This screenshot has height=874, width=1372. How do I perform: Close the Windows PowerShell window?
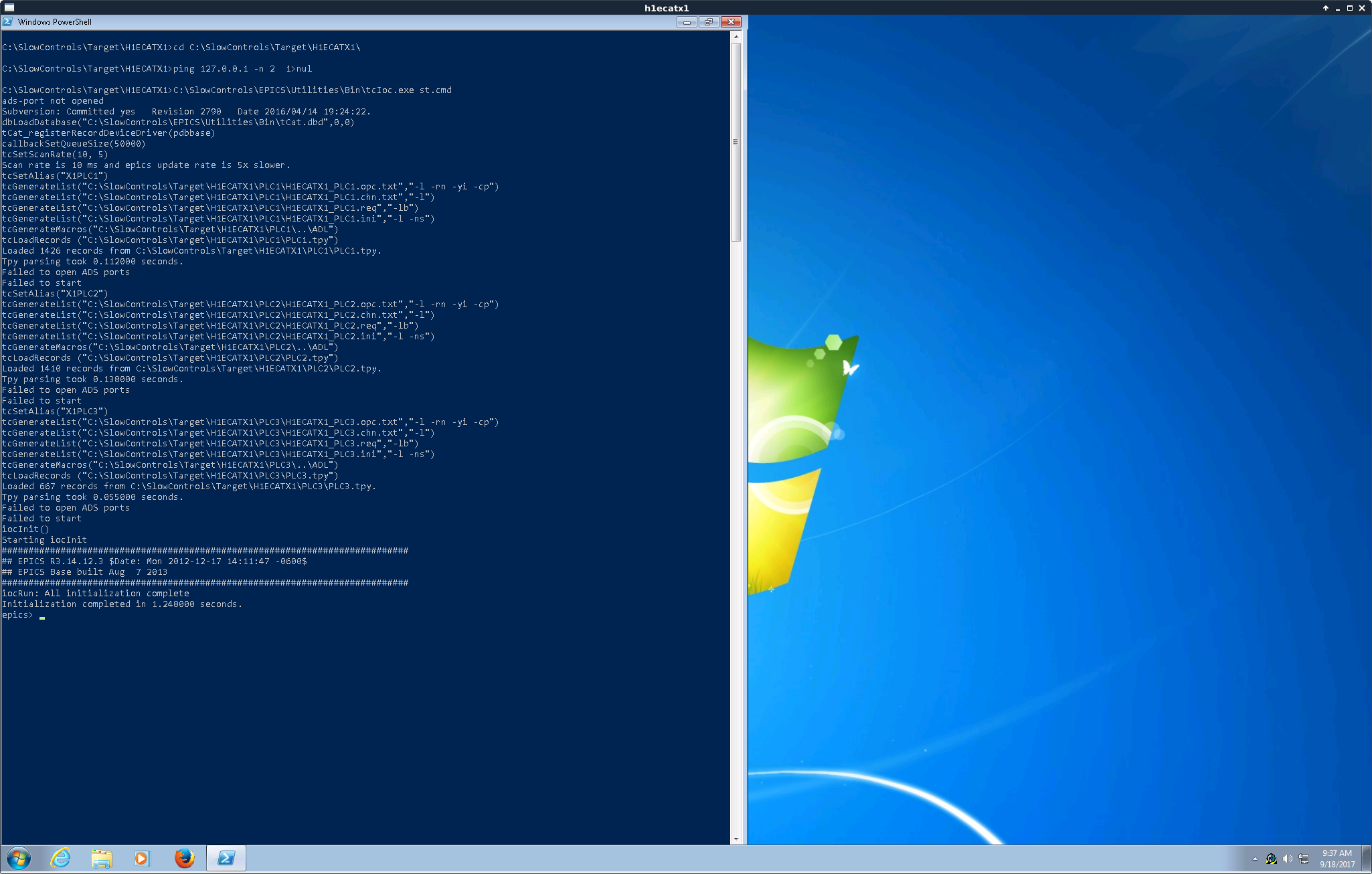731,22
